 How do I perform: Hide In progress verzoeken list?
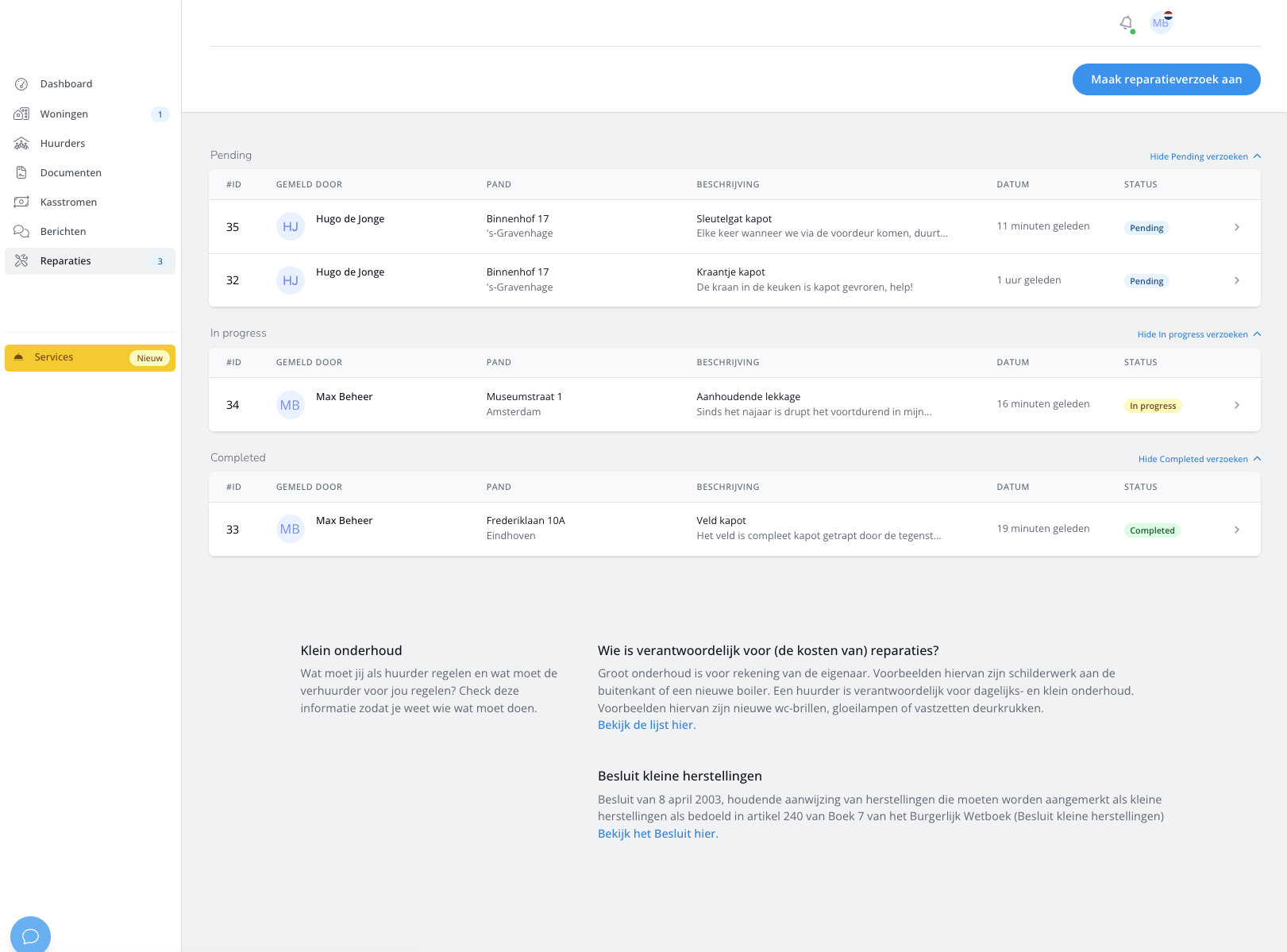coord(1198,334)
